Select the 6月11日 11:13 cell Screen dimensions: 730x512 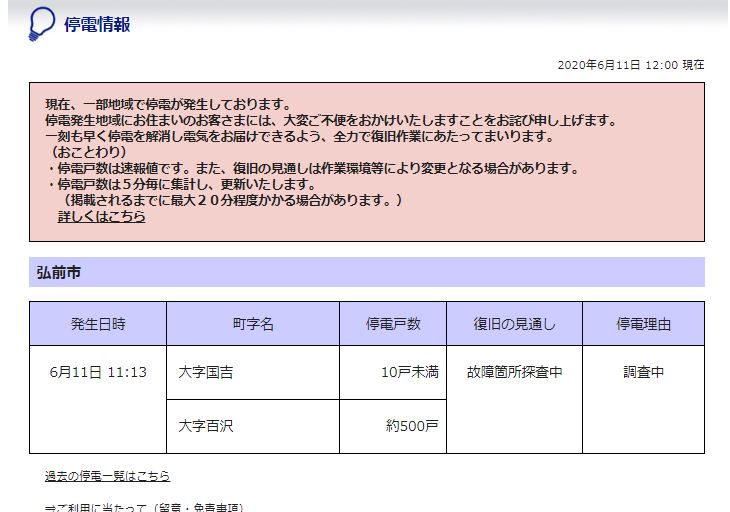pos(98,399)
